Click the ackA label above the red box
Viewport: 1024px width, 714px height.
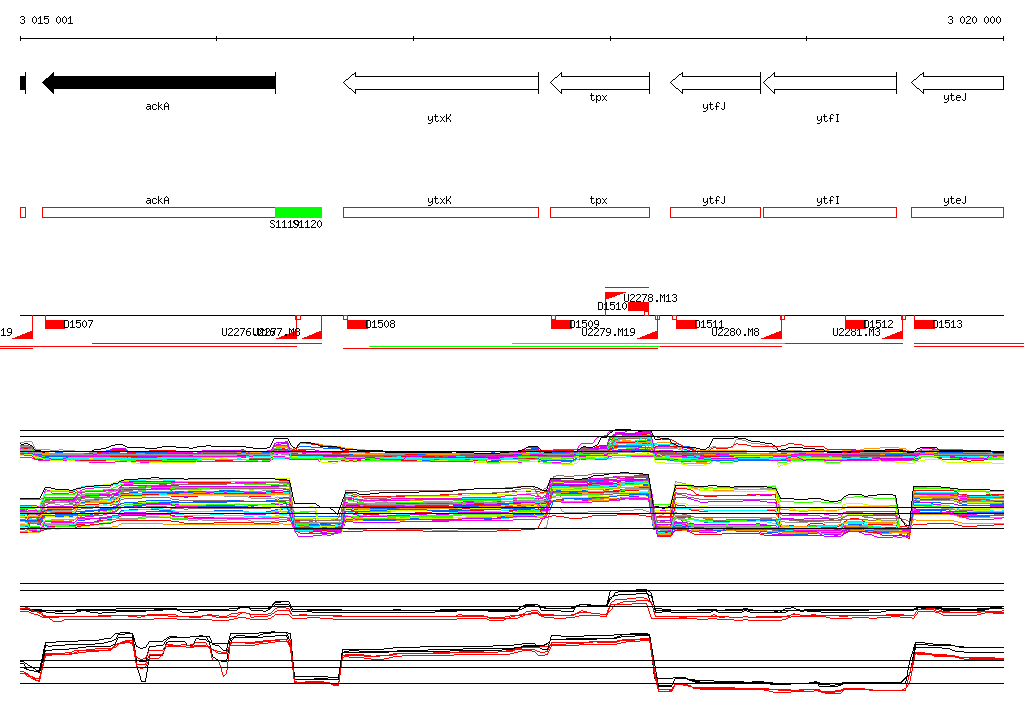[x=157, y=201]
